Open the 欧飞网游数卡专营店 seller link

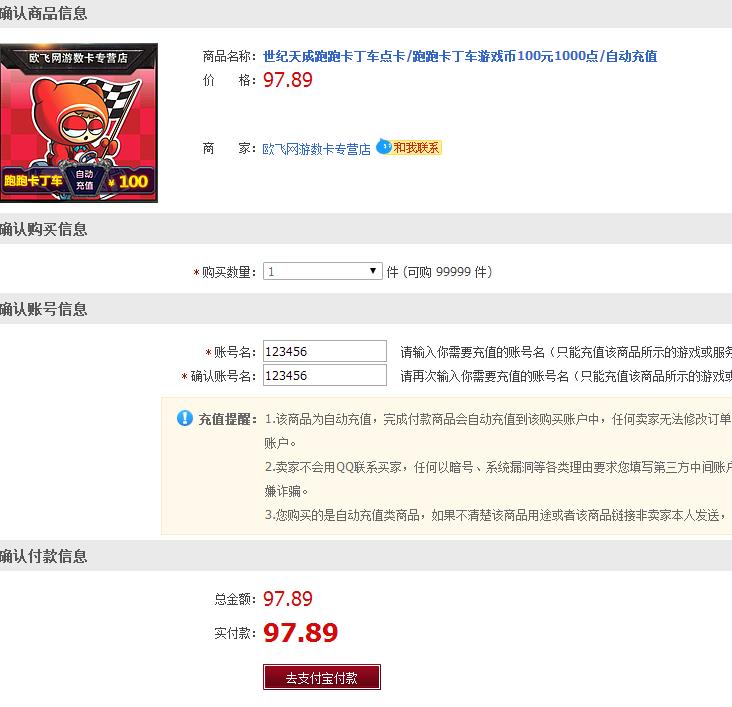[317, 148]
